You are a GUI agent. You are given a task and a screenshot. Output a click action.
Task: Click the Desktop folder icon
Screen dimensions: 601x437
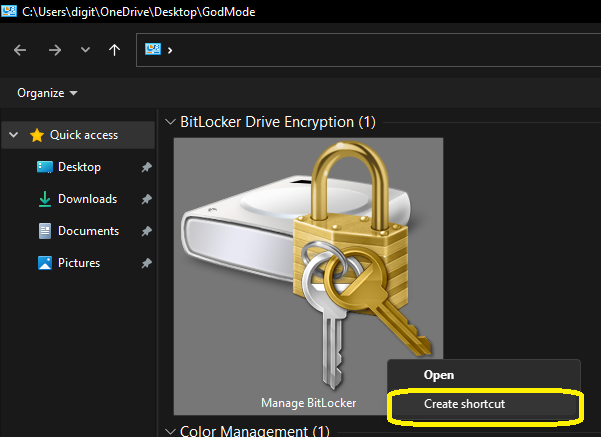(45, 167)
